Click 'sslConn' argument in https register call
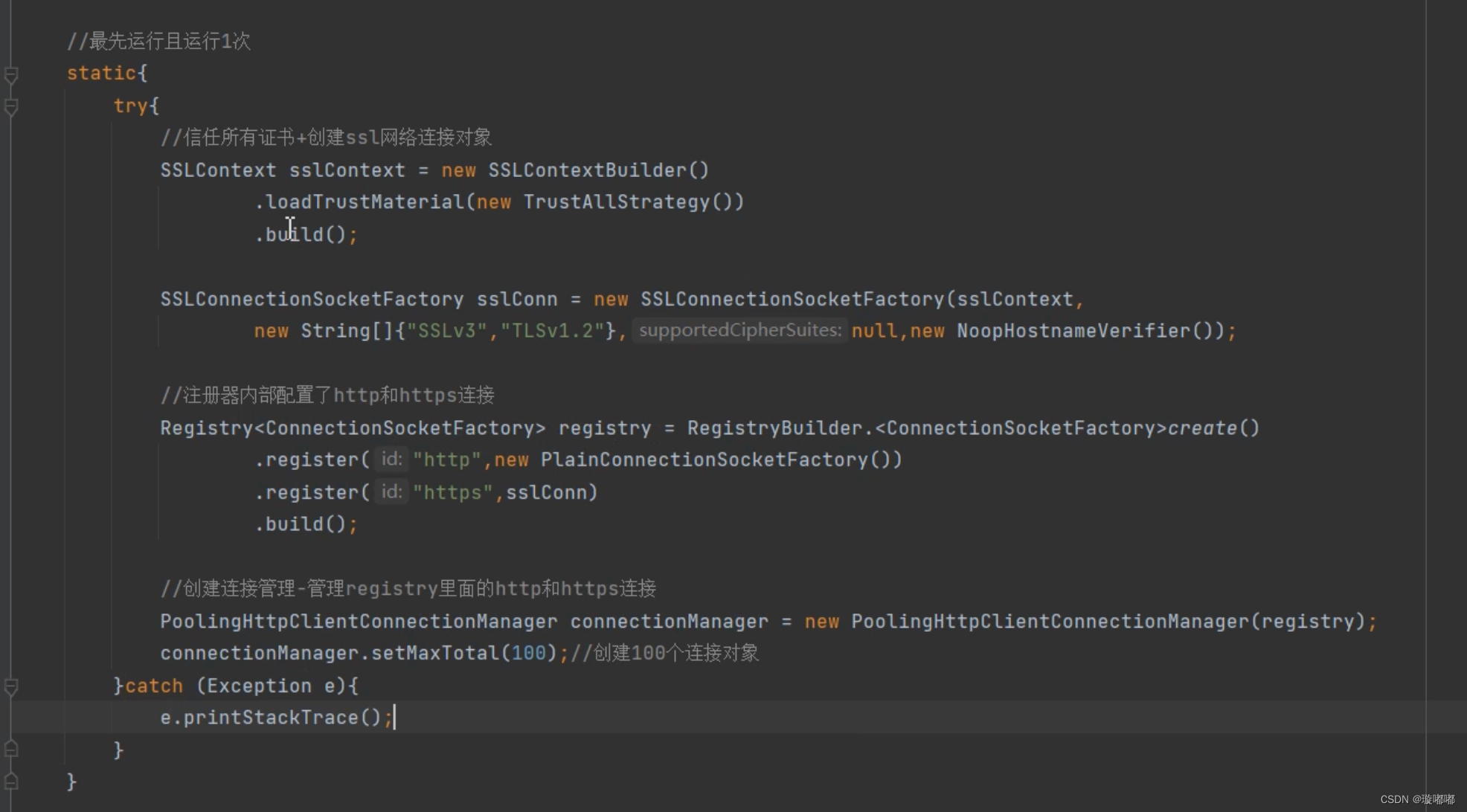Screen dimensions: 1467x812 547,492
